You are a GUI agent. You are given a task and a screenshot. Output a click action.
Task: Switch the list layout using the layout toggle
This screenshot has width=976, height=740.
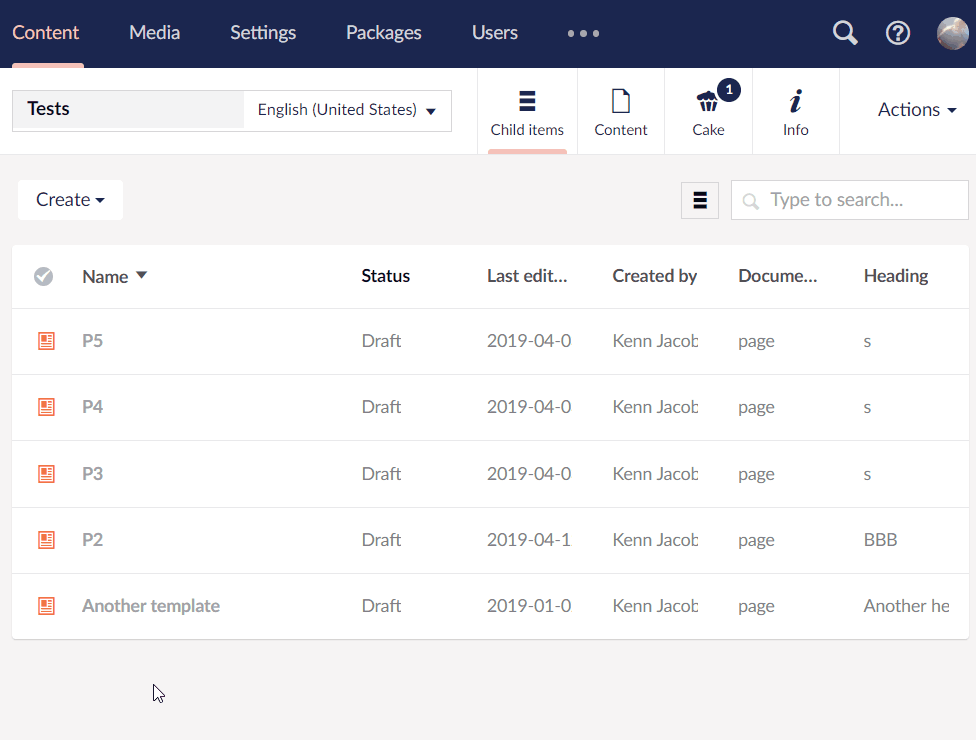pos(699,200)
